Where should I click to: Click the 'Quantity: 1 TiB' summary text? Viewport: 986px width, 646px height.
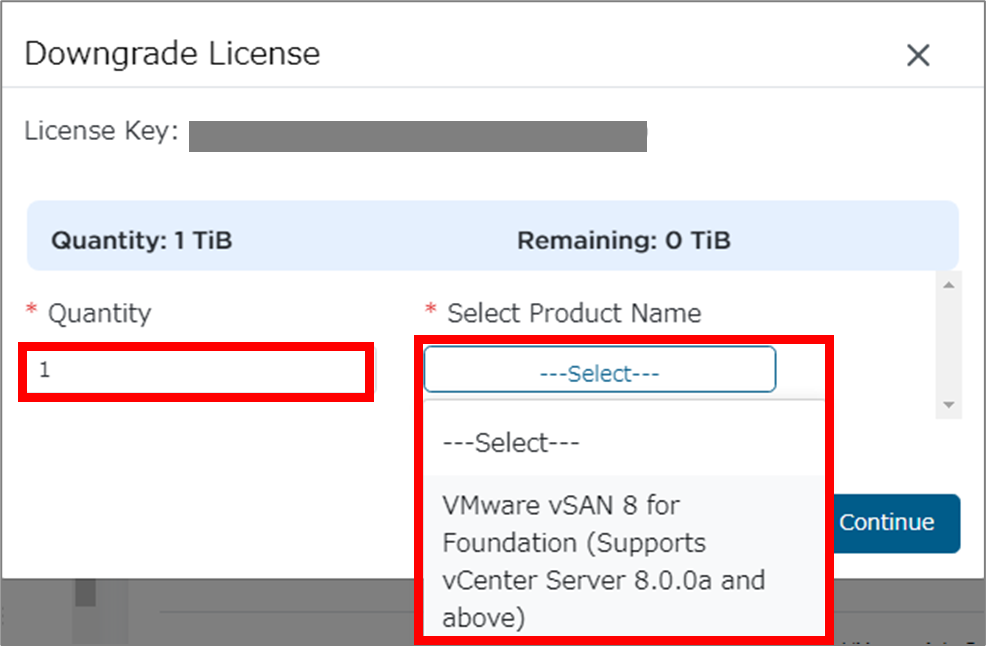(x=142, y=240)
